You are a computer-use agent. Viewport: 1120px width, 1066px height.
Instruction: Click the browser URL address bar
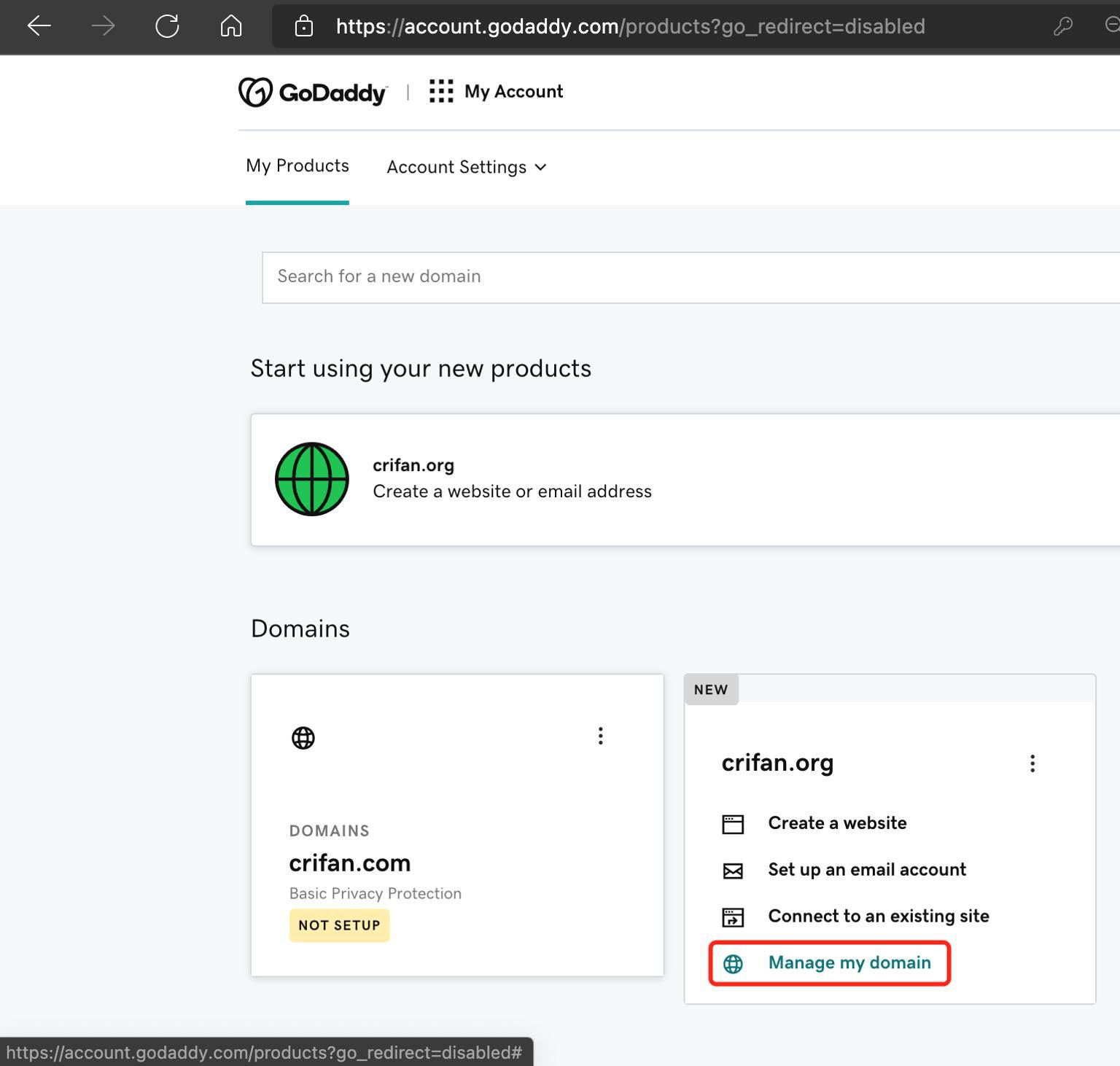tap(630, 27)
